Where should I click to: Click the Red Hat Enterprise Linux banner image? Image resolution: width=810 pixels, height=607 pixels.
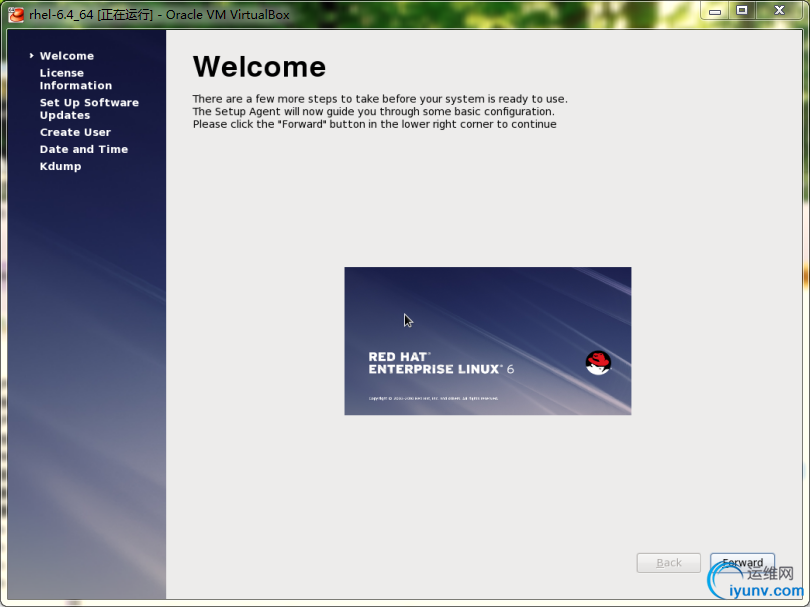pyautogui.click(x=488, y=341)
